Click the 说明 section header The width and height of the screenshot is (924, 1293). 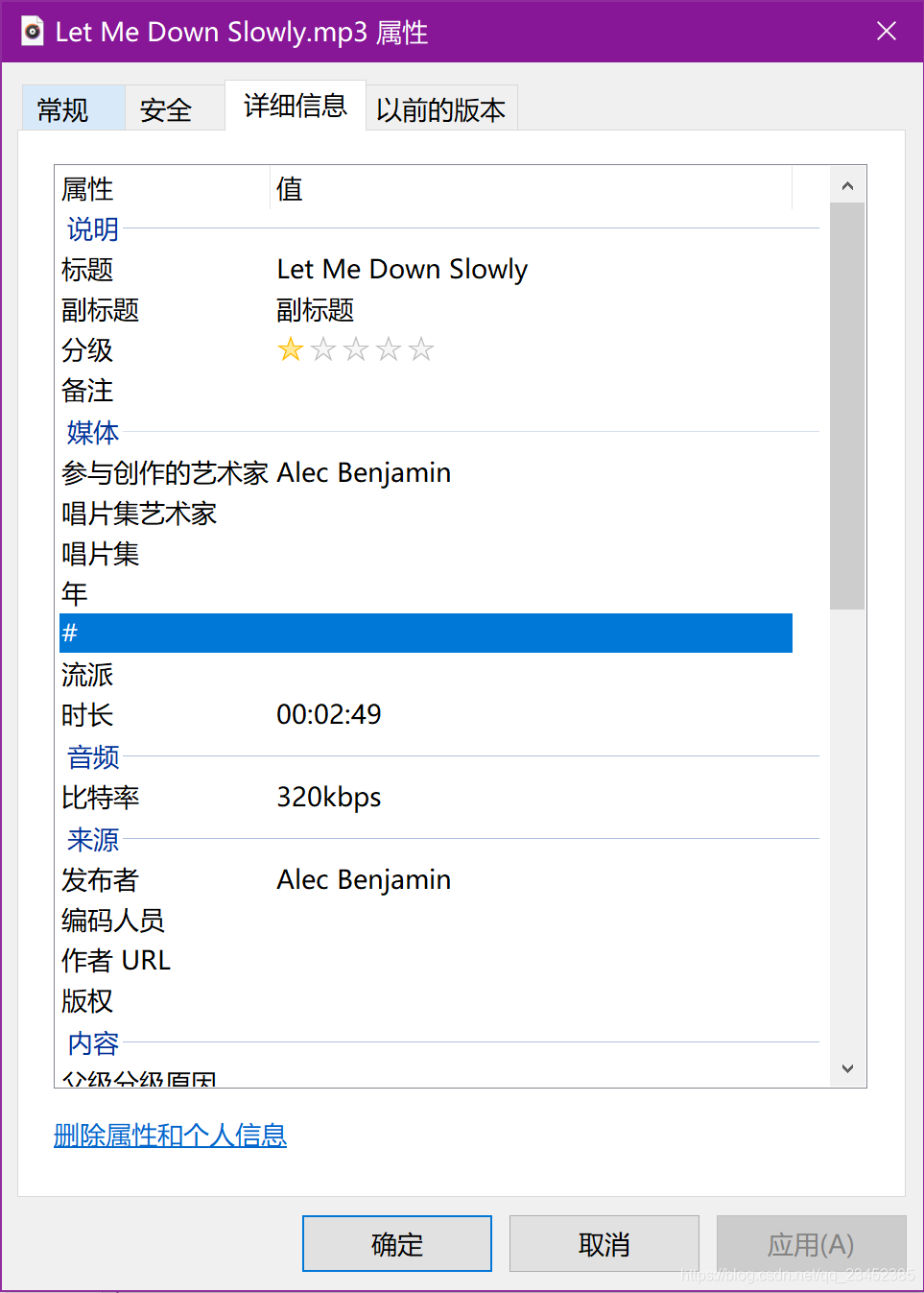click(x=93, y=228)
